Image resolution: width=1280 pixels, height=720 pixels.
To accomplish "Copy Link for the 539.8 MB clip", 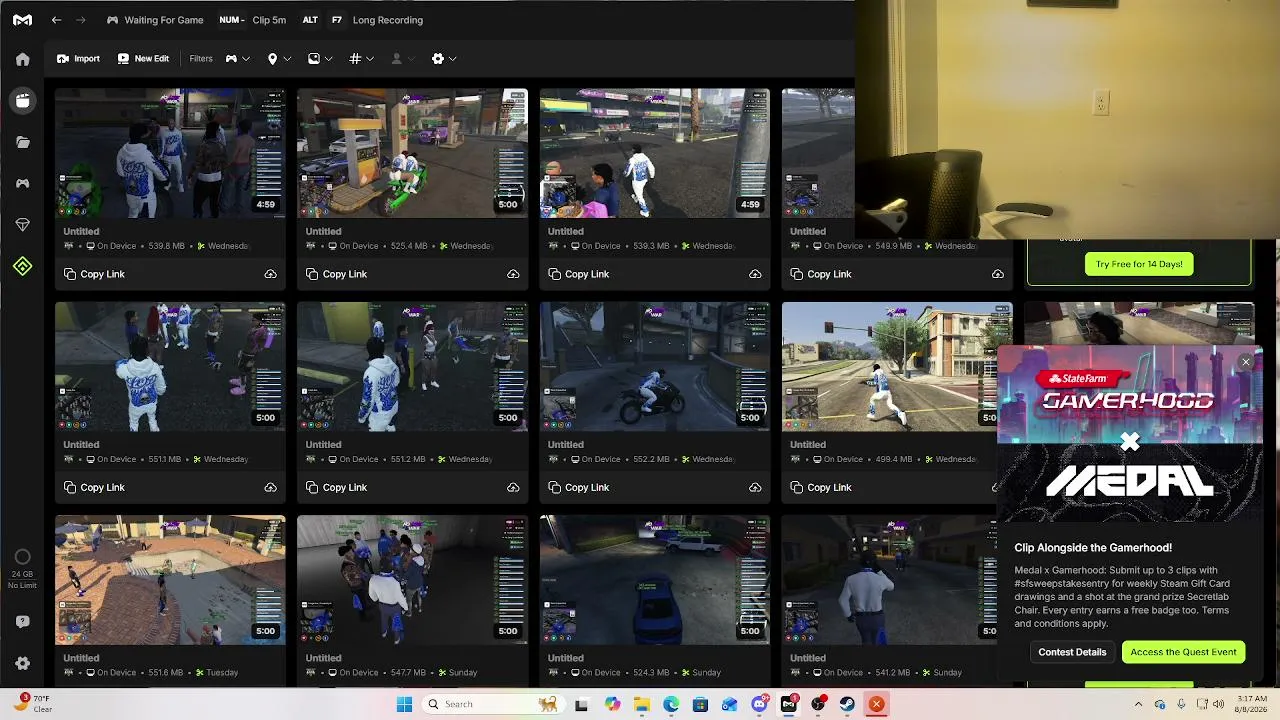I will [x=94, y=274].
